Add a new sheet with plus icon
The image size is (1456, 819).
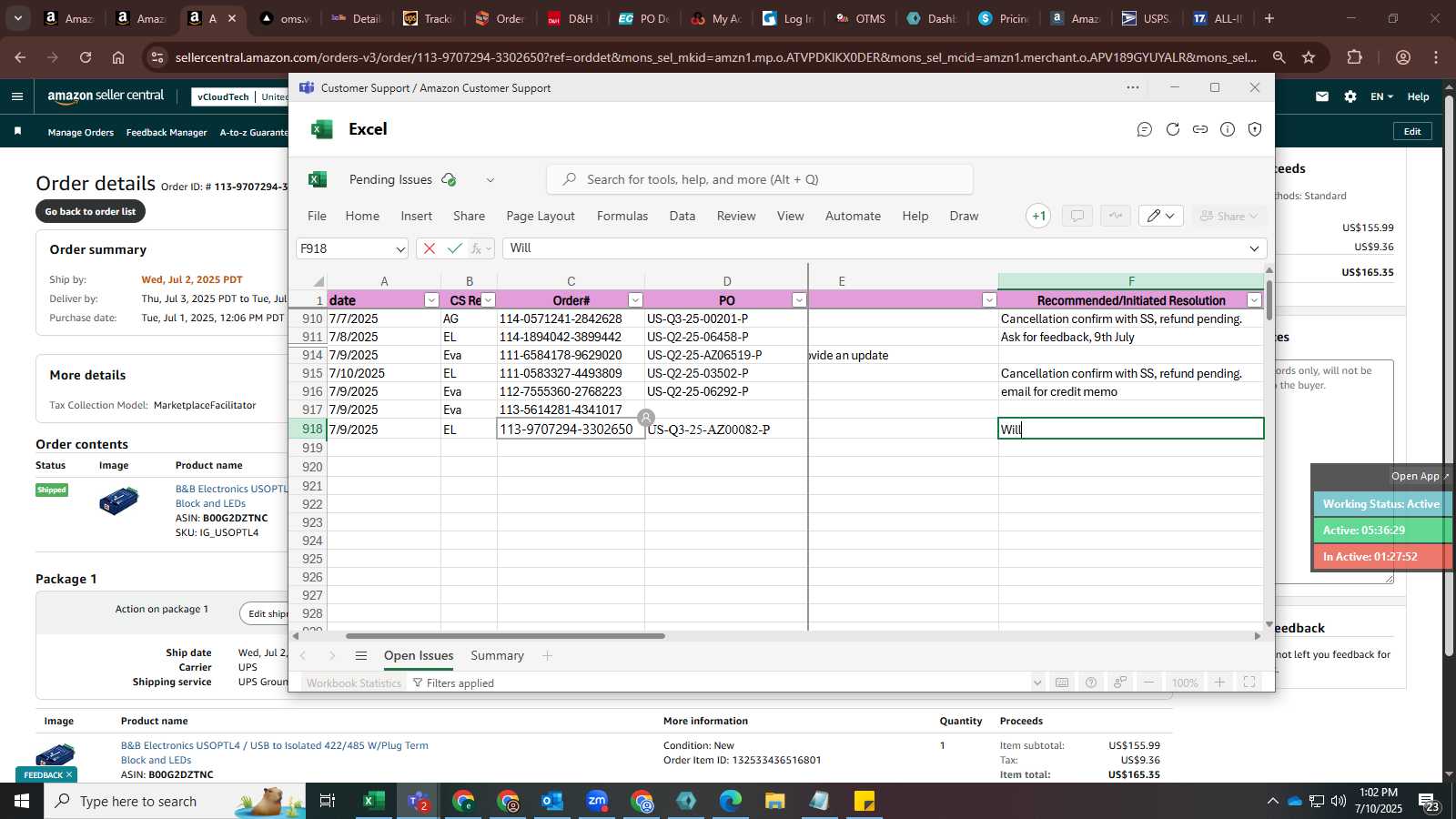547,655
